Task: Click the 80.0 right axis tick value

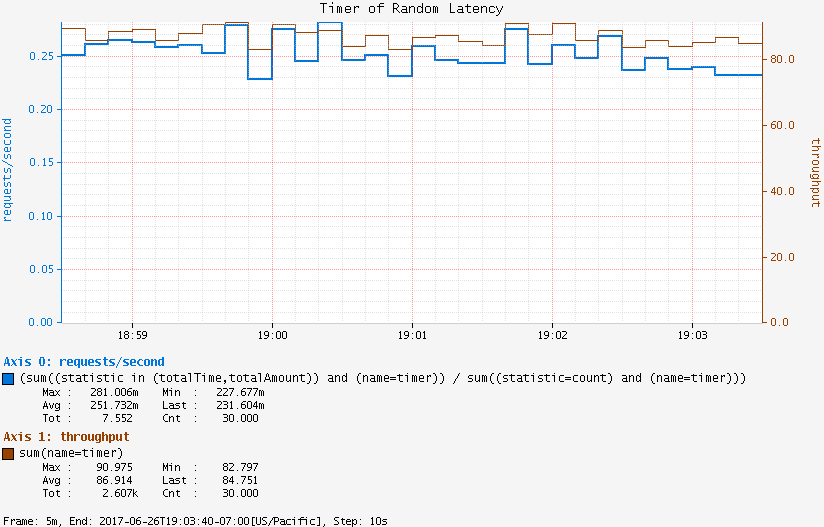Action: [782, 60]
